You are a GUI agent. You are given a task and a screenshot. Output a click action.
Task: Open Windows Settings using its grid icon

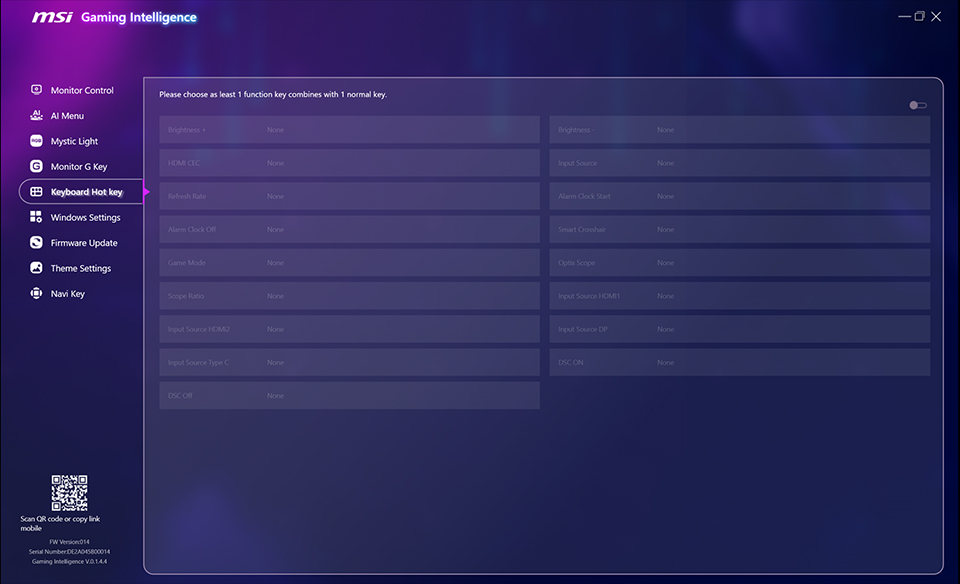[37, 217]
